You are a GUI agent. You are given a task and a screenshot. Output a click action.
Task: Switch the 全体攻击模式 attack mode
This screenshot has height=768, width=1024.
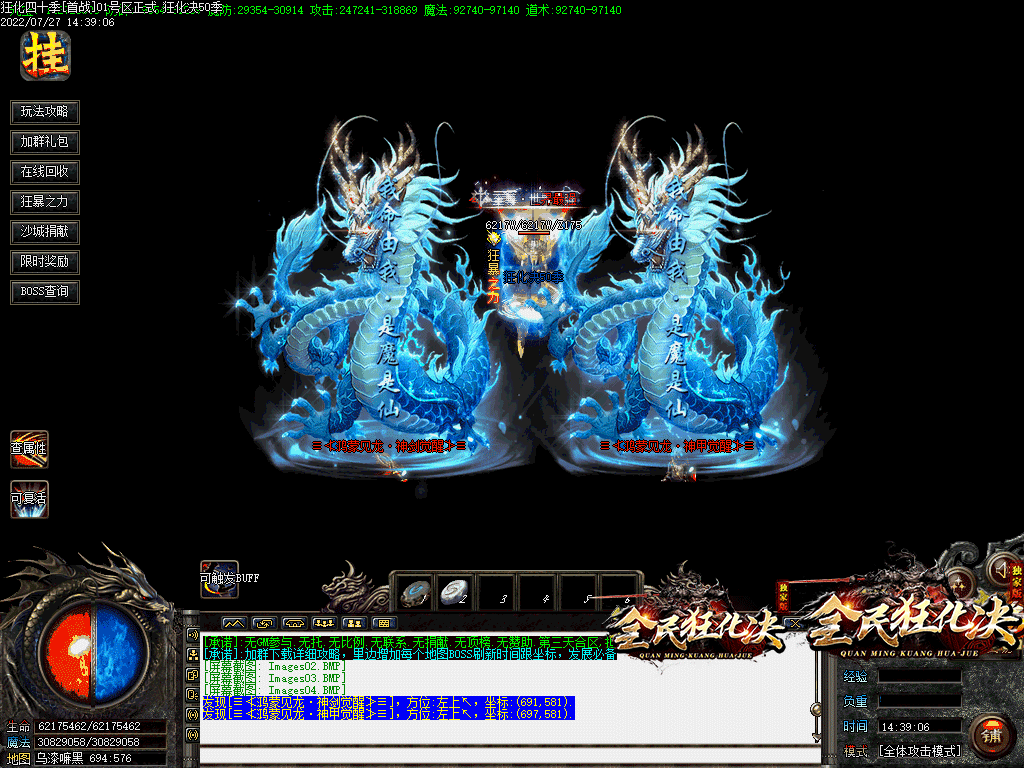(x=918, y=751)
